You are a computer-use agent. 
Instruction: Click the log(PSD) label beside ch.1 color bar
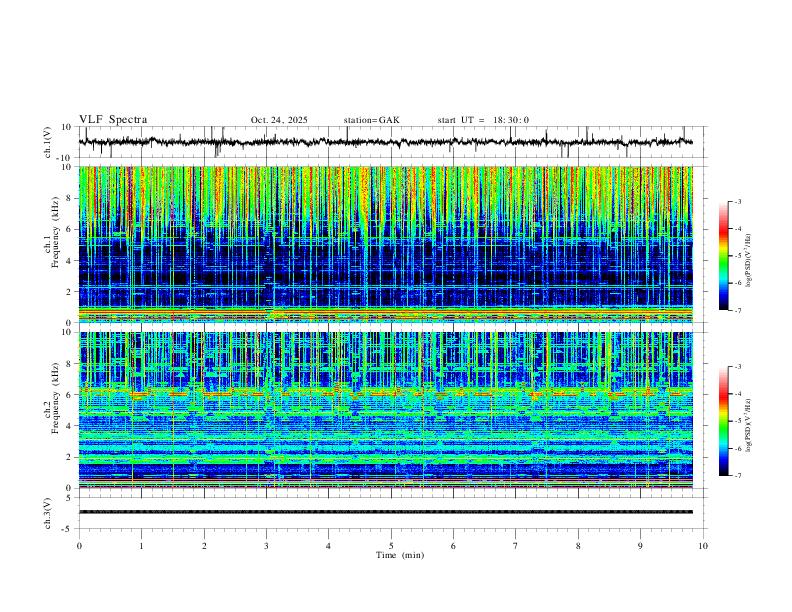749,260
